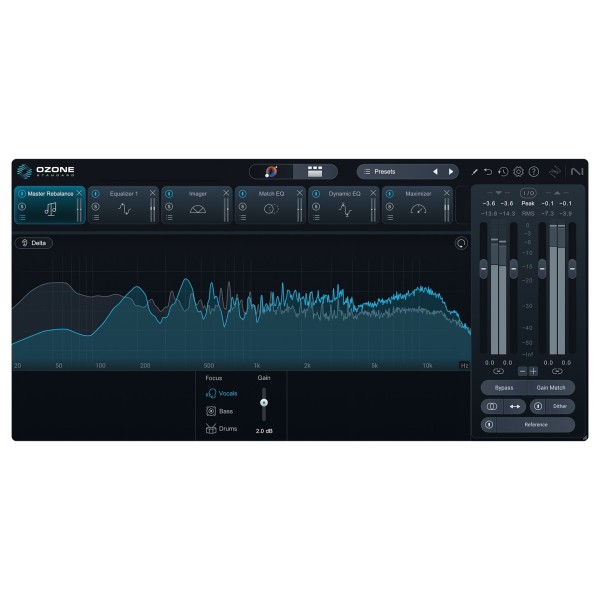The width and height of the screenshot is (600, 600).
Task: Load the next preset
Action: [x=451, y=172]
